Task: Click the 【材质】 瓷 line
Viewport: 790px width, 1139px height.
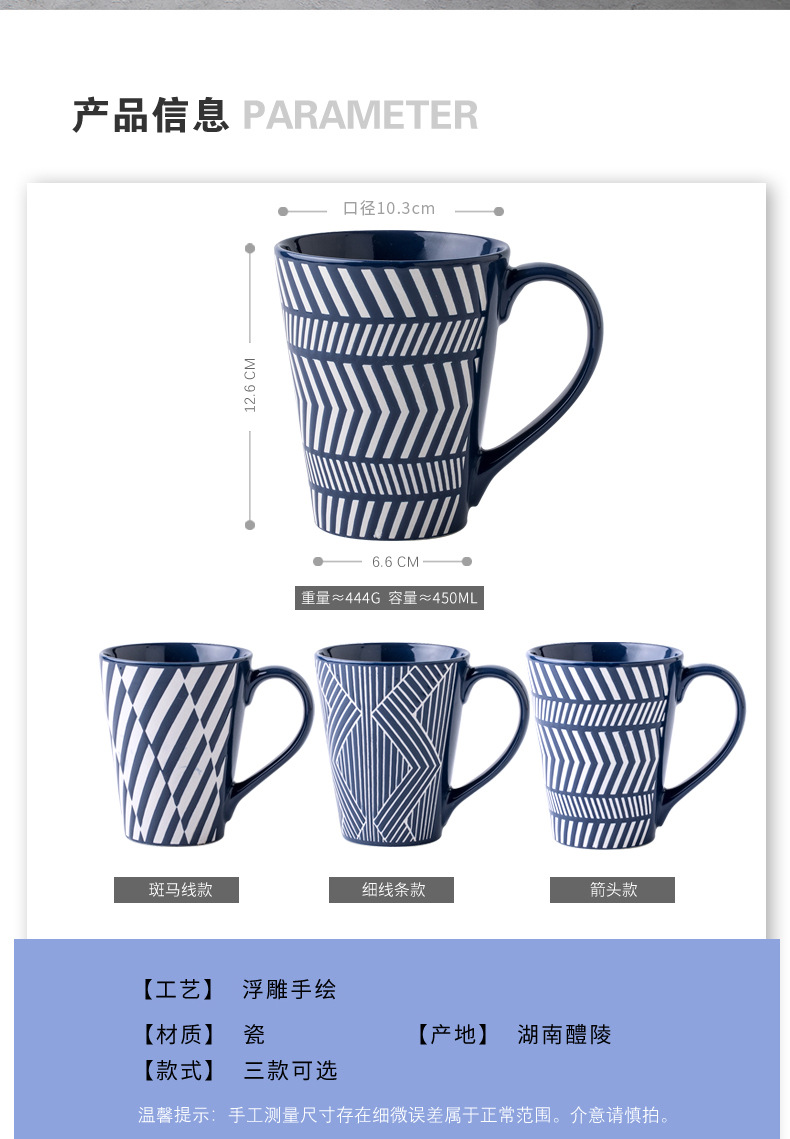Action: point(200,1034)
